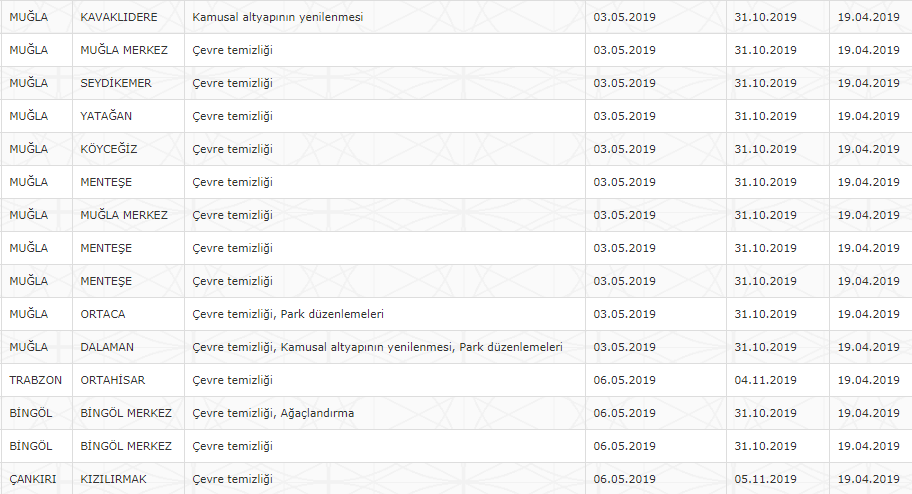
Task: Click the 31.10.2019 date in the ORTACA row
Action: pos(765,314)
